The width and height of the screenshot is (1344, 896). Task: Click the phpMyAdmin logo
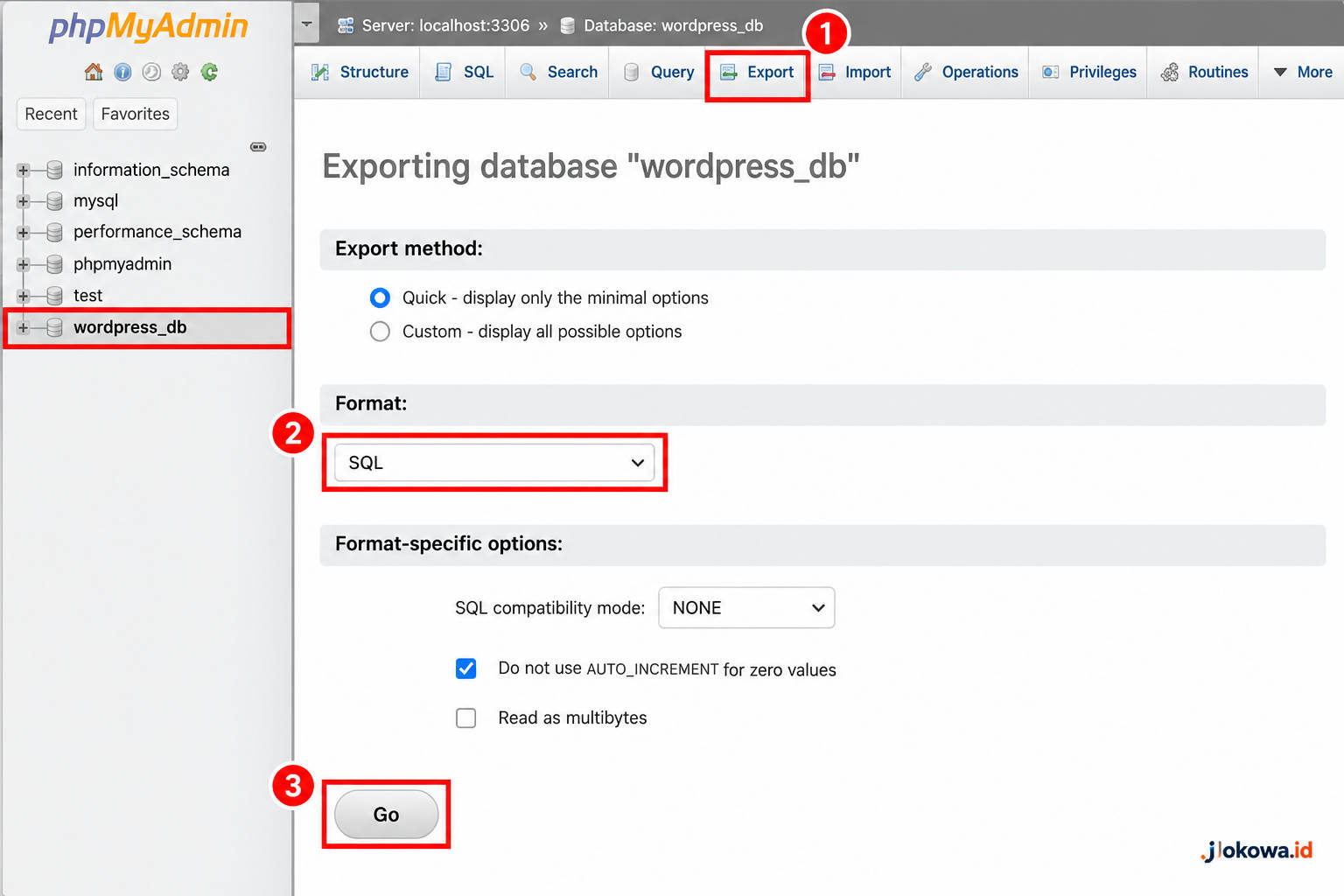click(149, 27)
